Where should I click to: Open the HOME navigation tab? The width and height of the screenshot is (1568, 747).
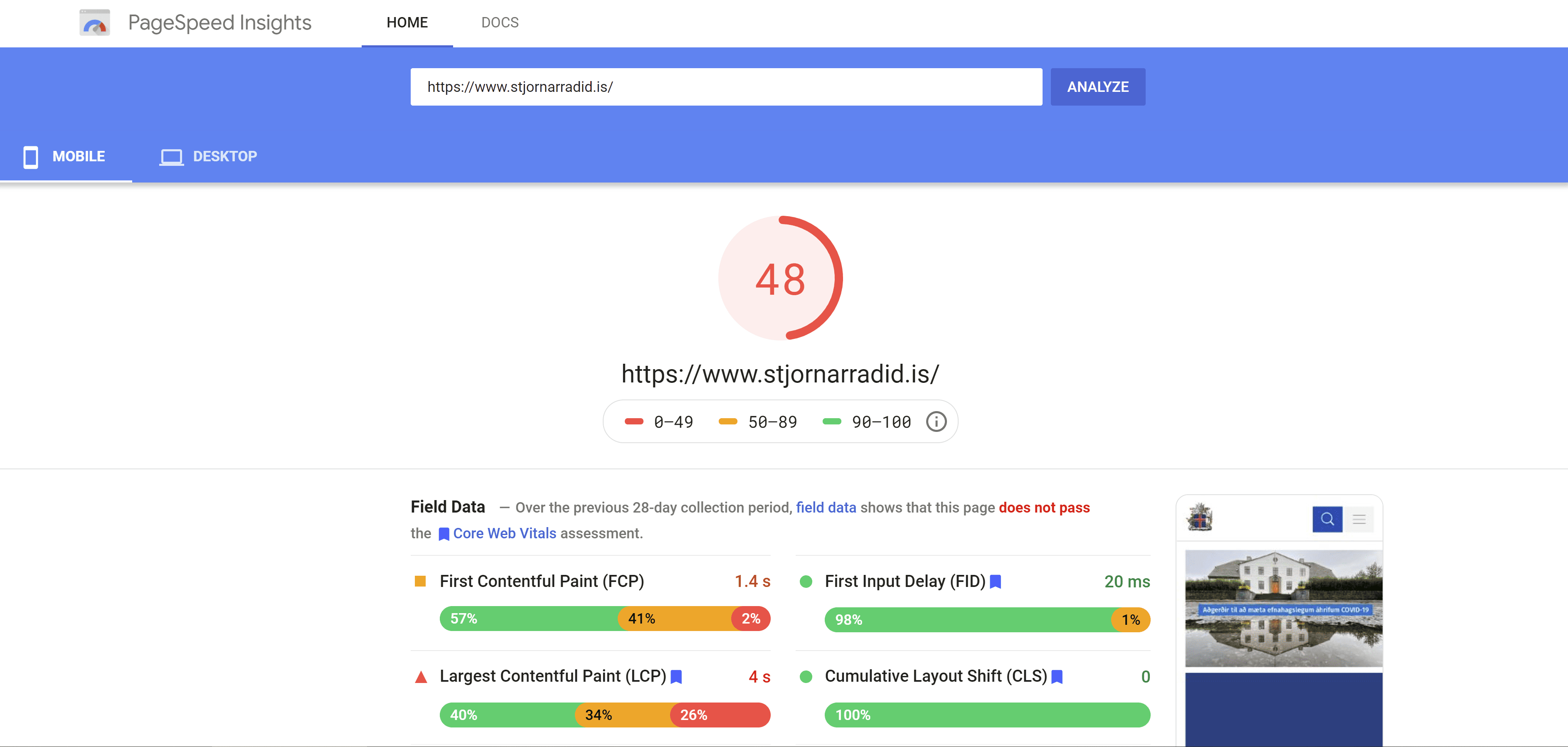407,22
